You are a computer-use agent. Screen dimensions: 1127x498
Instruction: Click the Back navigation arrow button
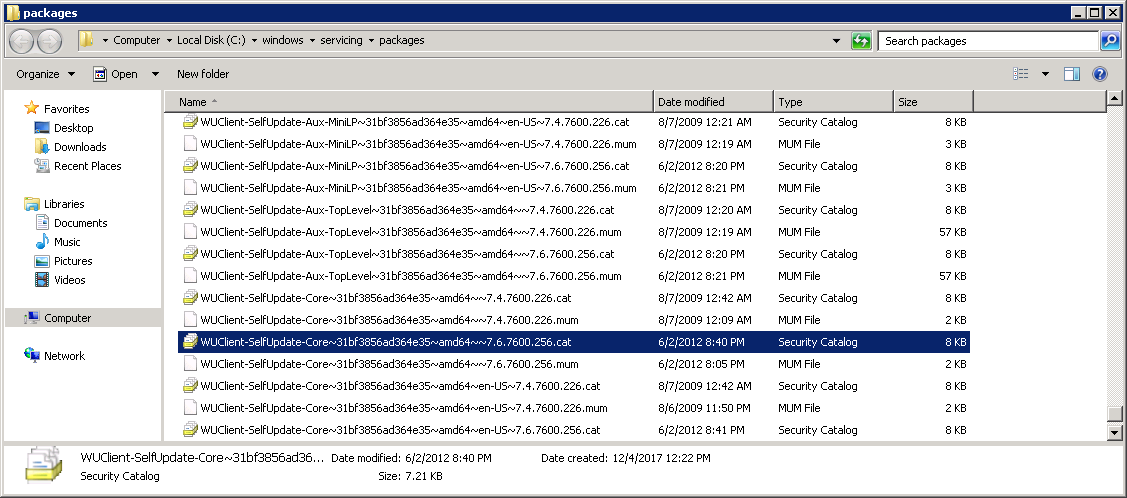22,41
